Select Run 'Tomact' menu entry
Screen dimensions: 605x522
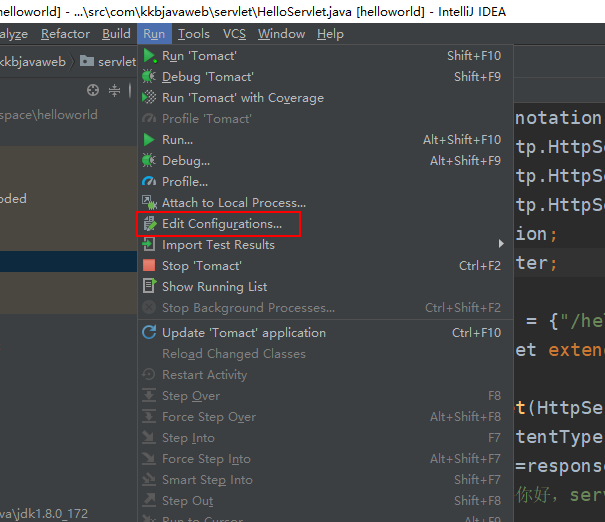coord(325,56)
